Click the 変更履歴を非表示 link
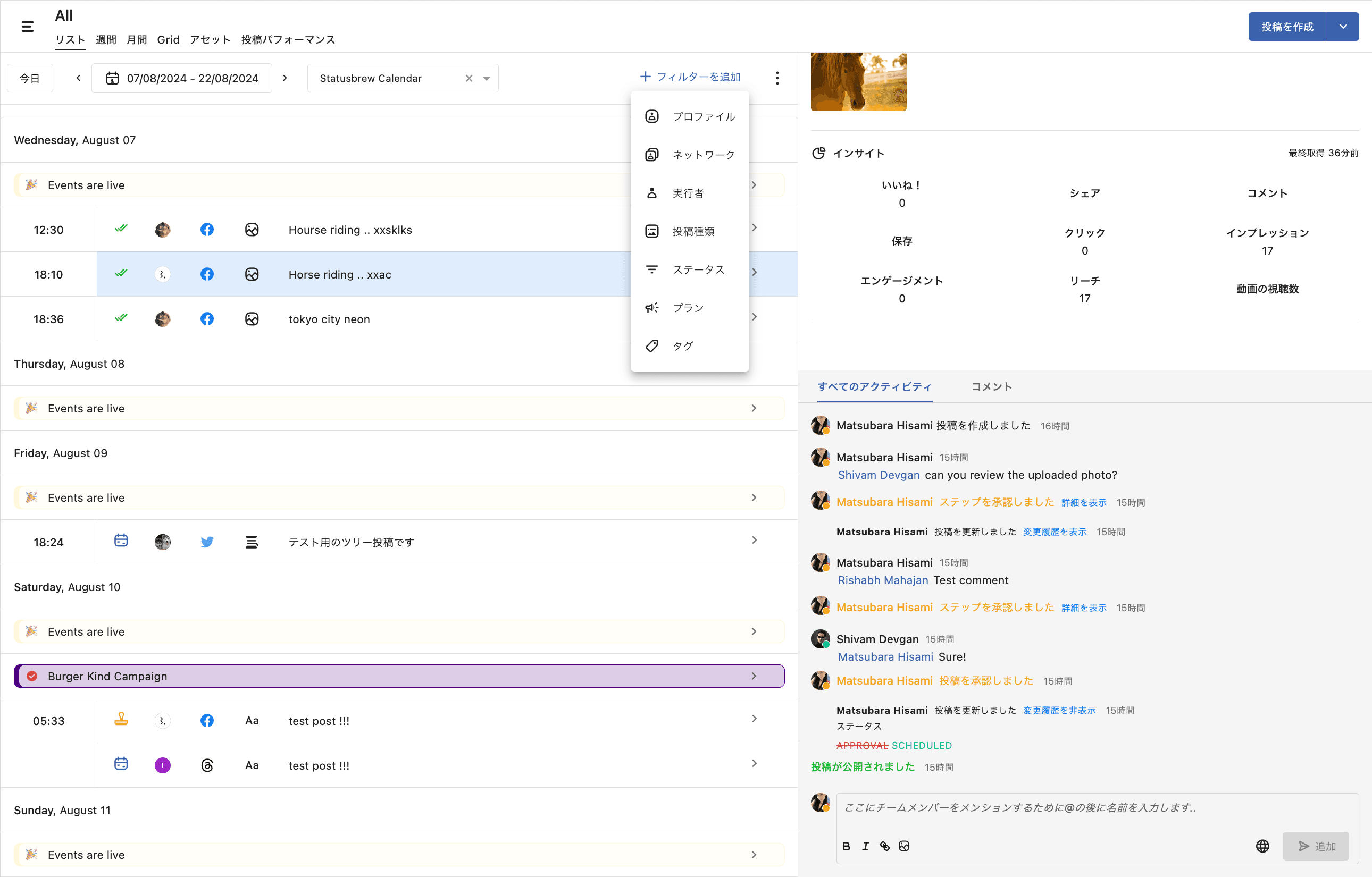The width and height of the screenshot is (1372, 877). (x=1059, y=710)
